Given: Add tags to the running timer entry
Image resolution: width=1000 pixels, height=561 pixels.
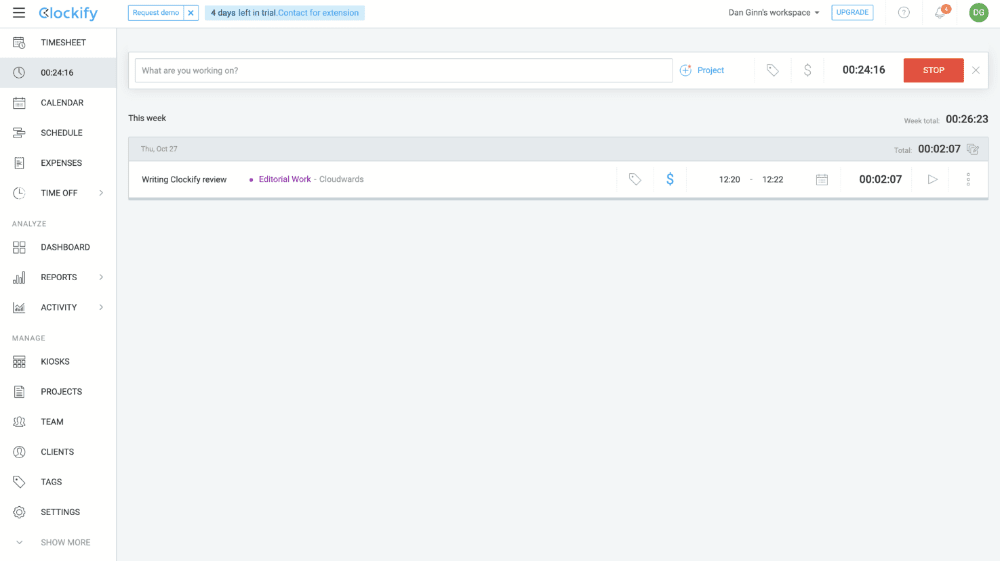Looking at the screenshot, I should pos(772,70).
